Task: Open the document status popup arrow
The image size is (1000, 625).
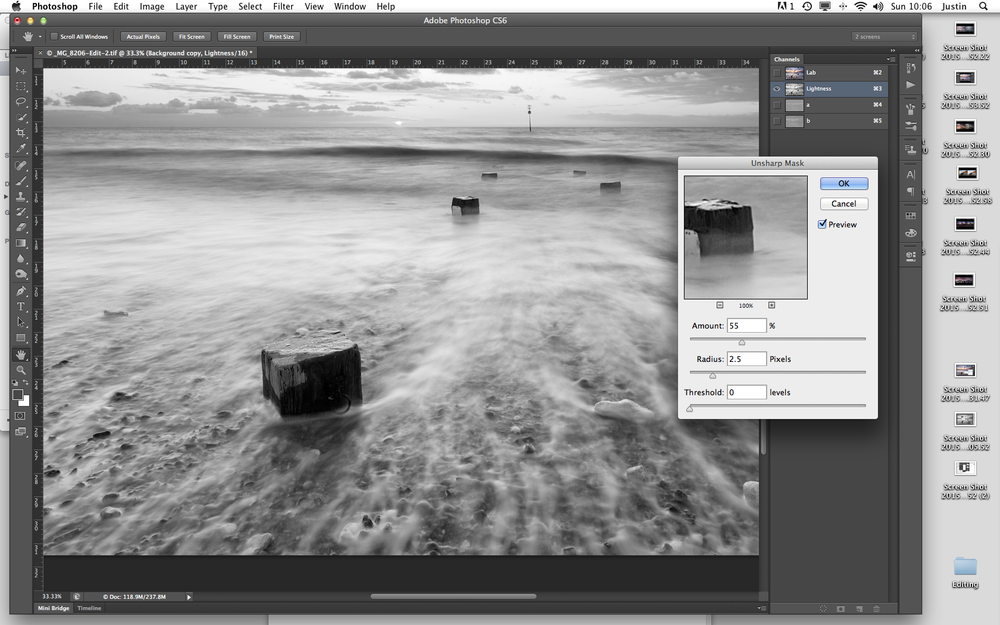Action: tap(187, 596)
